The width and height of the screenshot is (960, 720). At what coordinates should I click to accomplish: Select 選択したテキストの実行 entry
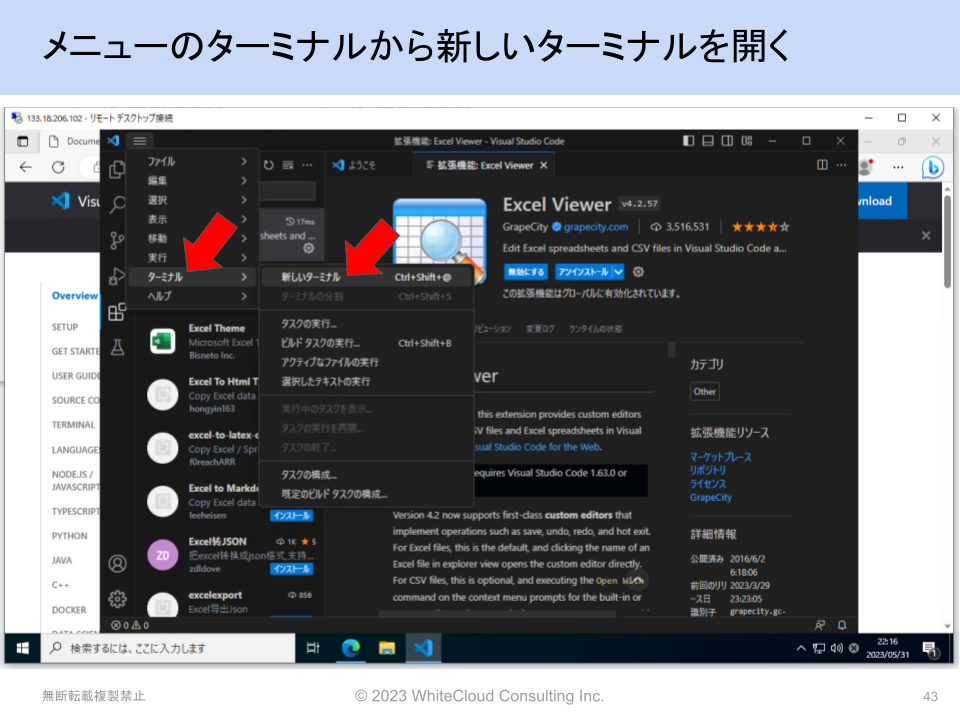pyautogui.click(x=367, y=381)
